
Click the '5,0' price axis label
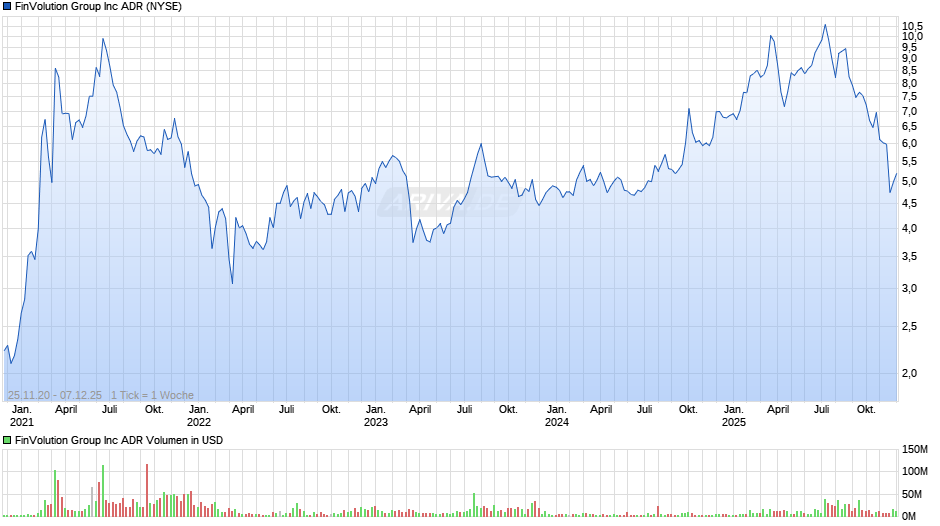909,182
